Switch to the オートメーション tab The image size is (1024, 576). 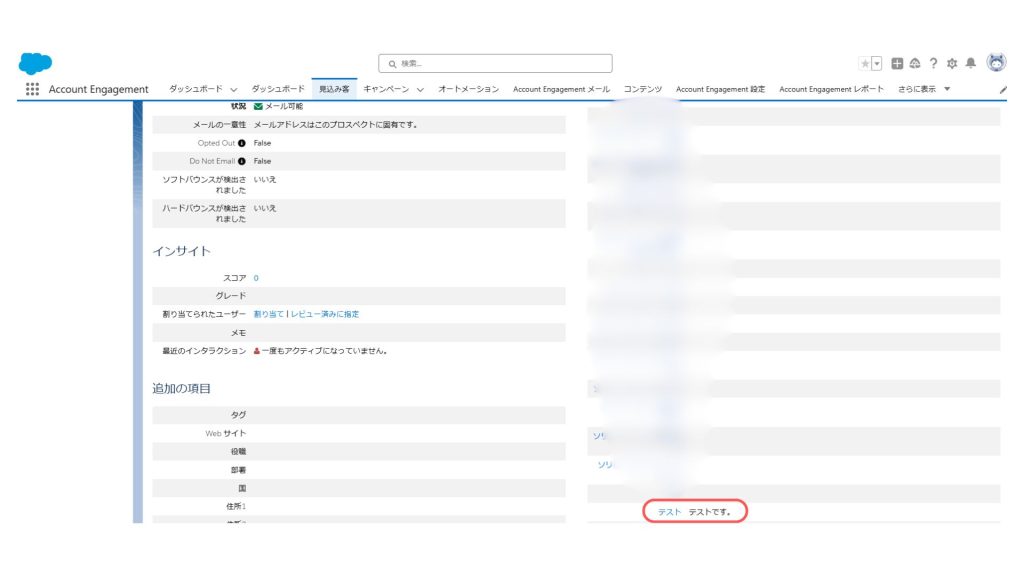click(468, 89)
